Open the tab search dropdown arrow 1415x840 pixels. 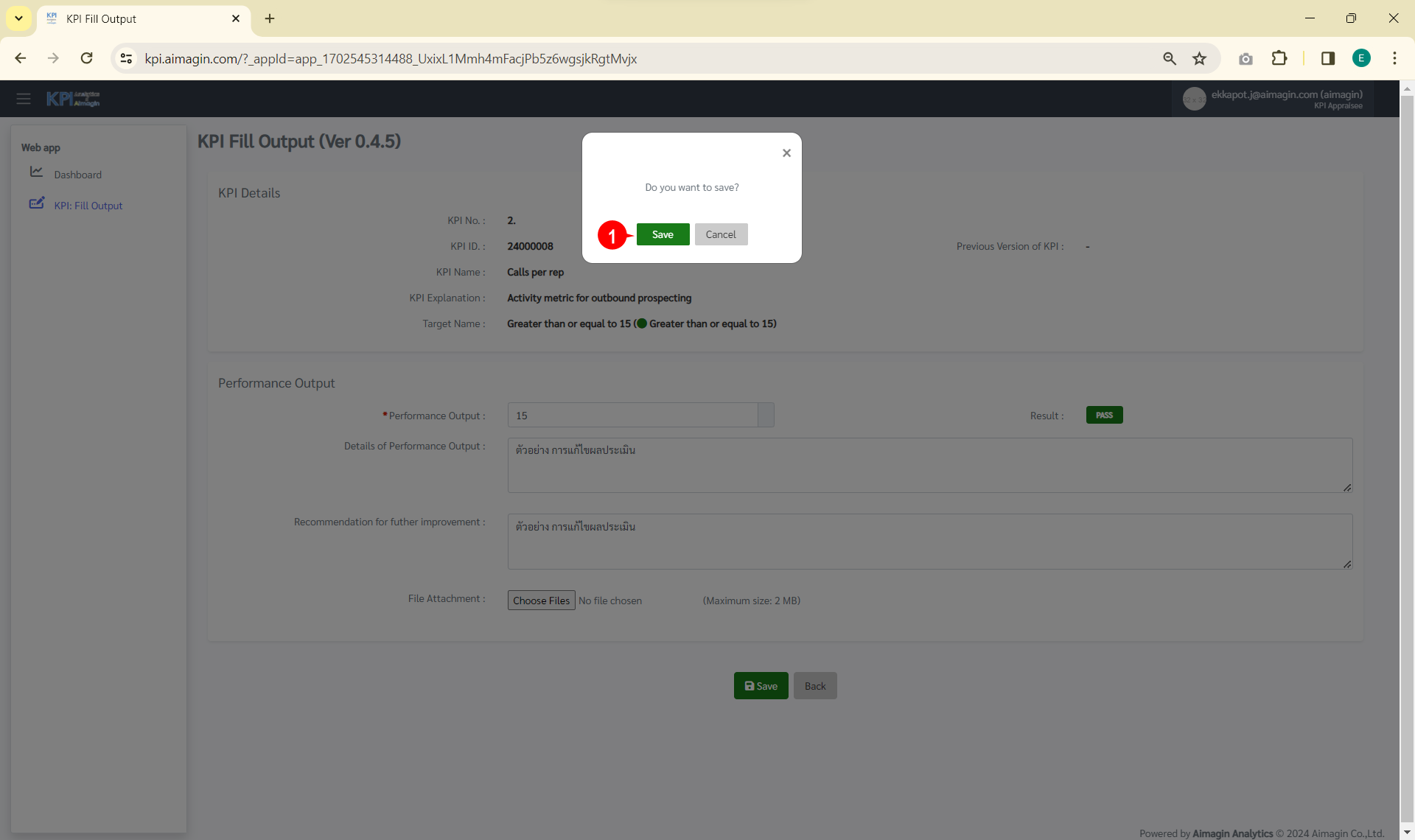[18, 18]
